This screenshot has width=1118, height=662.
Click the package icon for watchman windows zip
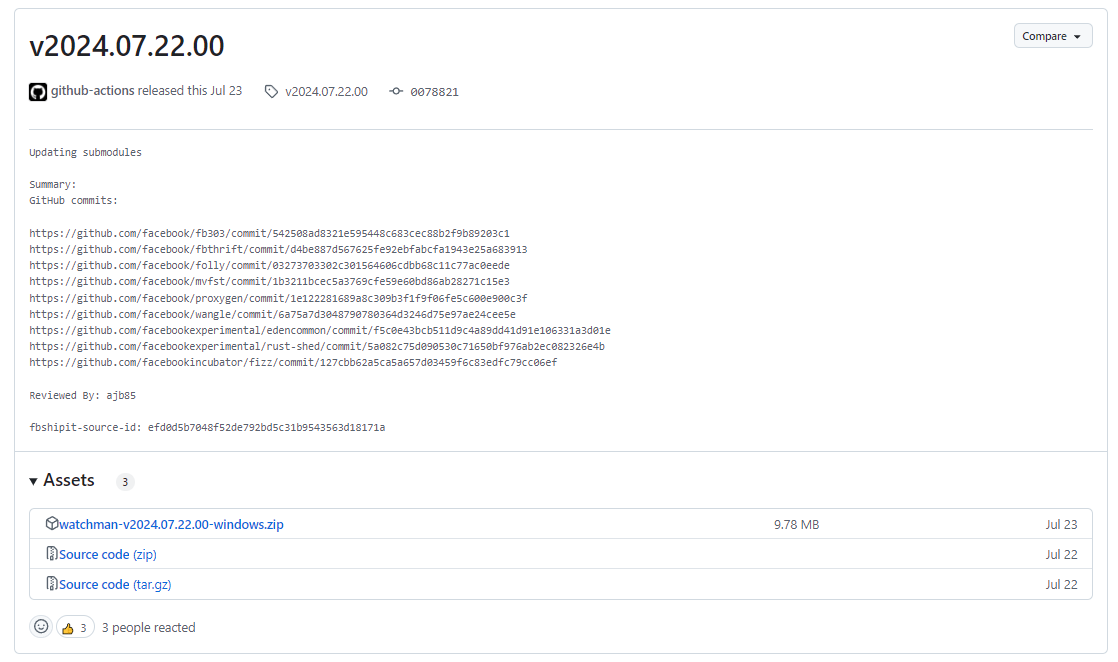point(51,524)
